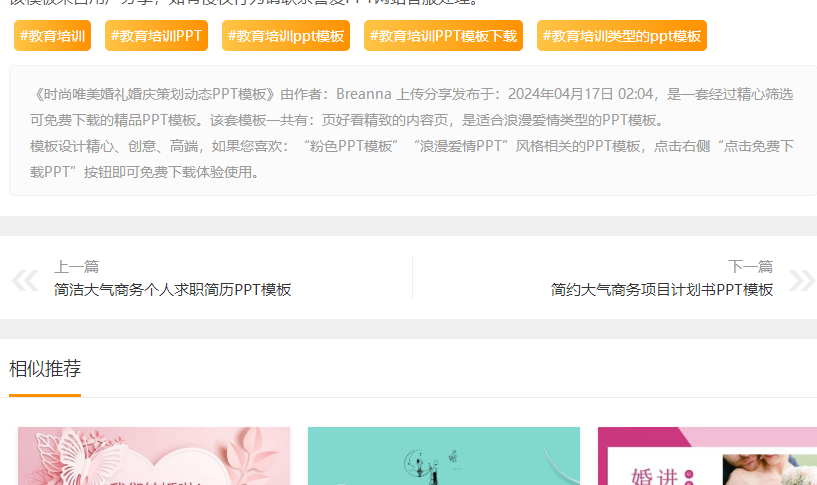Click the 《时尚唯美婚礼婚庆策划动态PPT模板》 title text

[155, 94]
